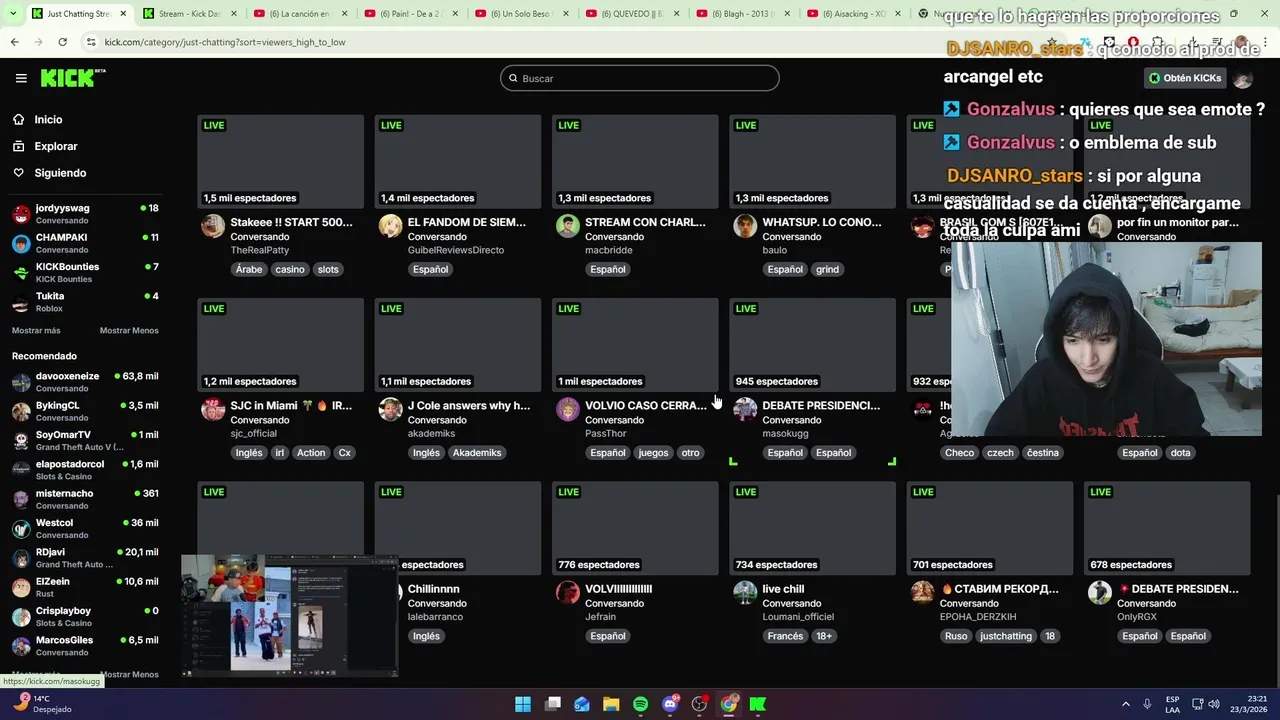Open the live chill stream thumbnail
The image size is (1280, 720).
click(812, 528)
